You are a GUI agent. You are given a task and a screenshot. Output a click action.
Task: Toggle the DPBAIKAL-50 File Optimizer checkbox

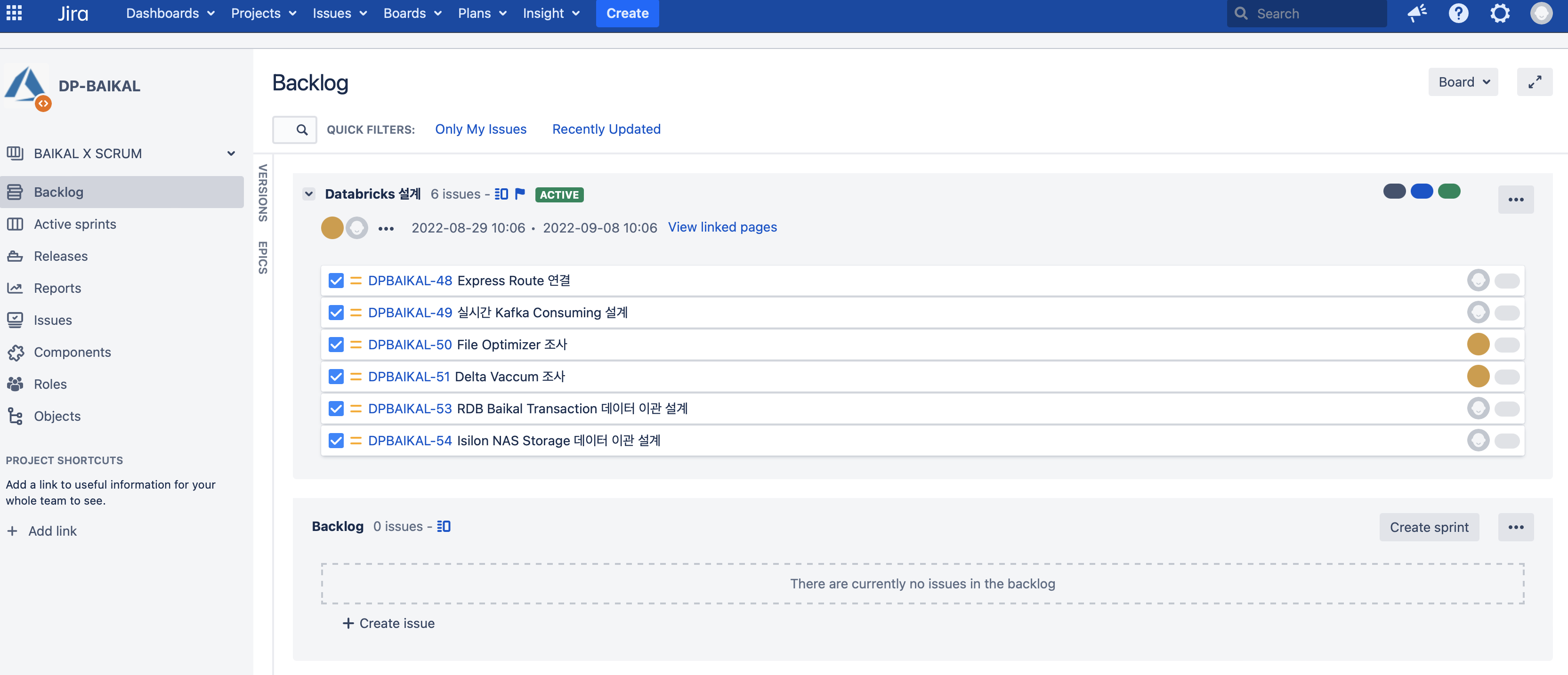[336, 345]
